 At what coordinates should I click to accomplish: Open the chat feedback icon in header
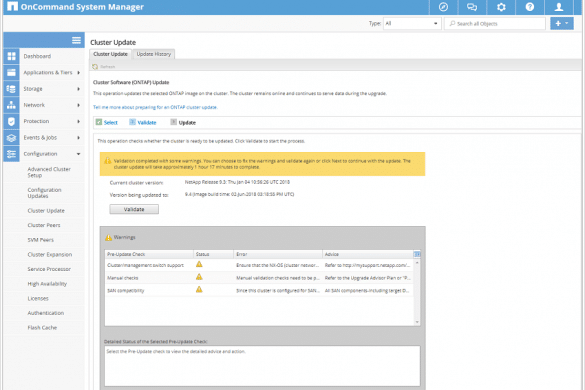click(472, 7)
